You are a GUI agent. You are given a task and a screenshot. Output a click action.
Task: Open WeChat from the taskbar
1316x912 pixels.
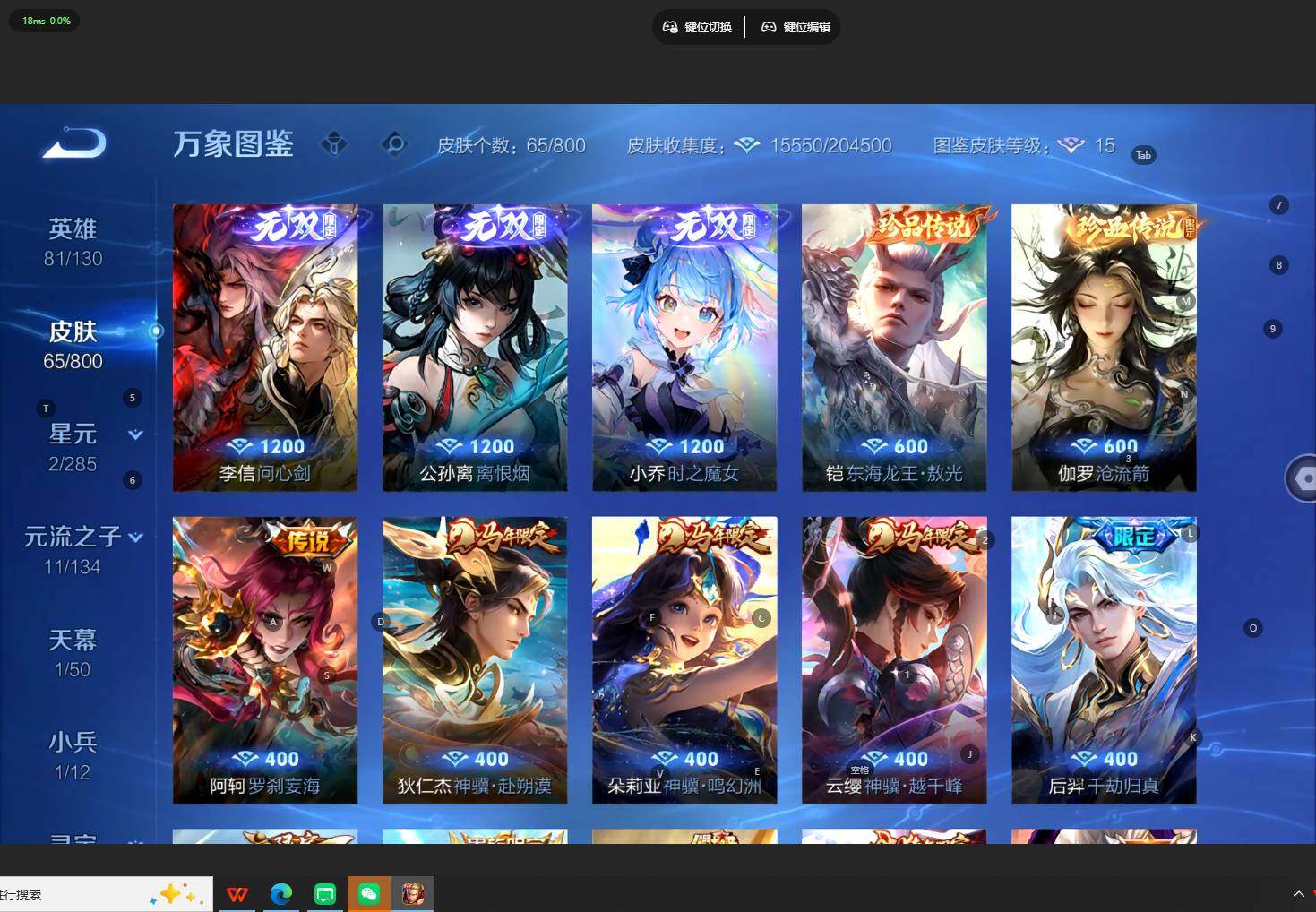coord(369,894)
